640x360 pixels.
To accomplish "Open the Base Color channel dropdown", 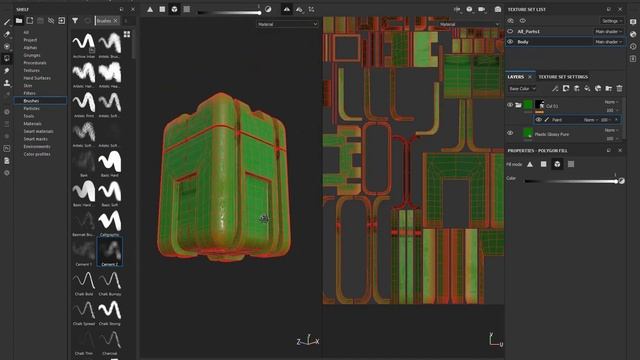I will 522,89.
